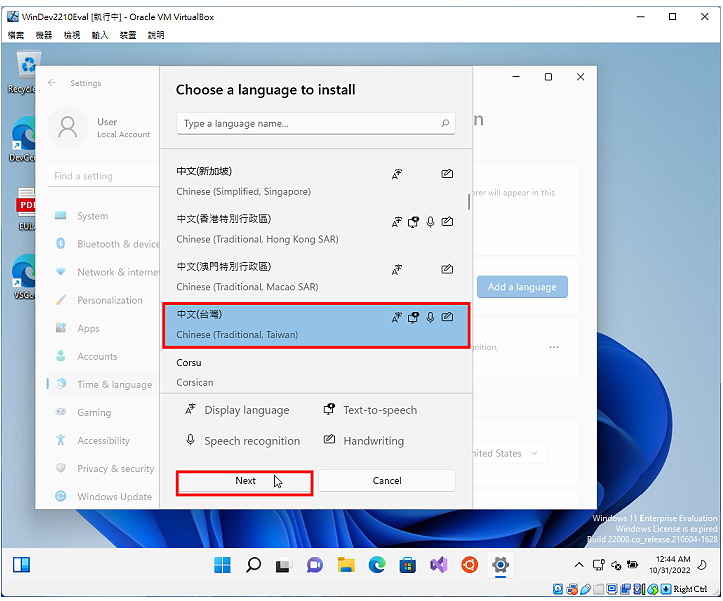
Task: Open File Explorer from taskbar
Action: click(346, 565)
